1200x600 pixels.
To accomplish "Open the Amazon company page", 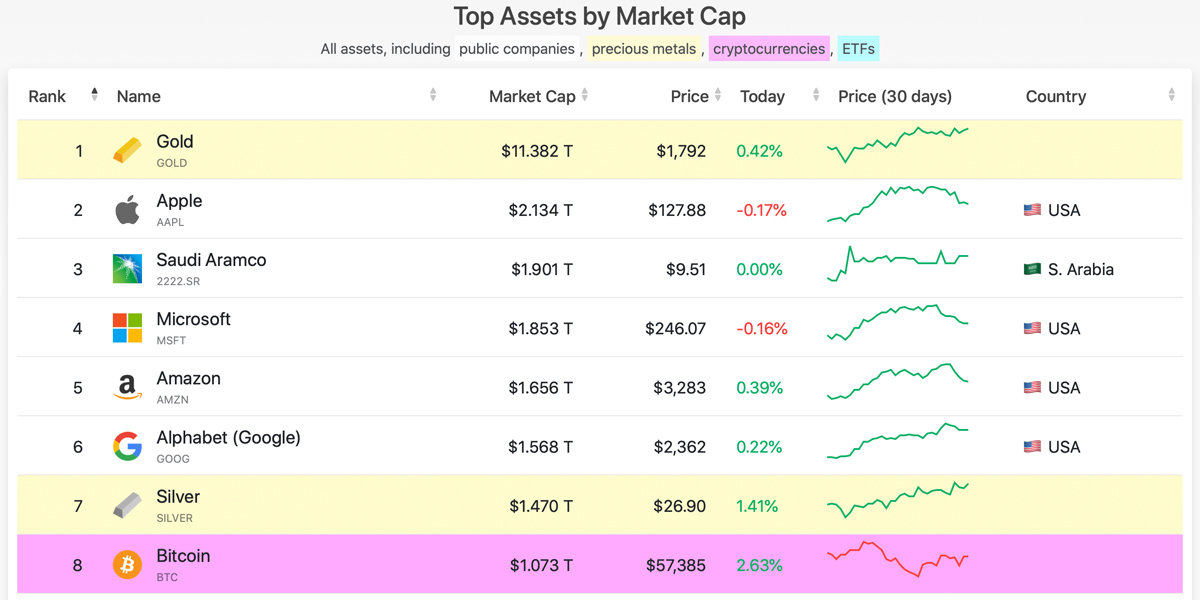I will [188, 378].
